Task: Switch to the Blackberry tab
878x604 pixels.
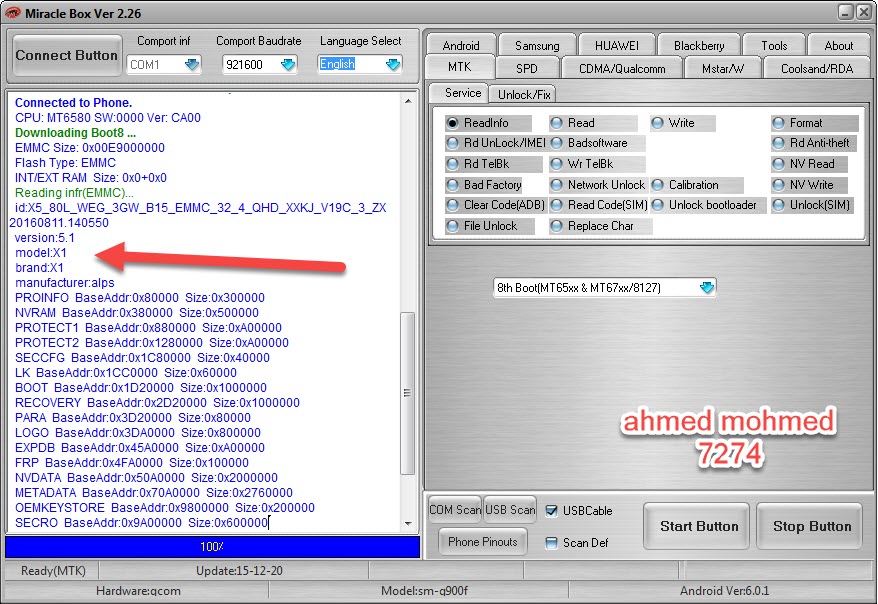Action: (699, 45)
